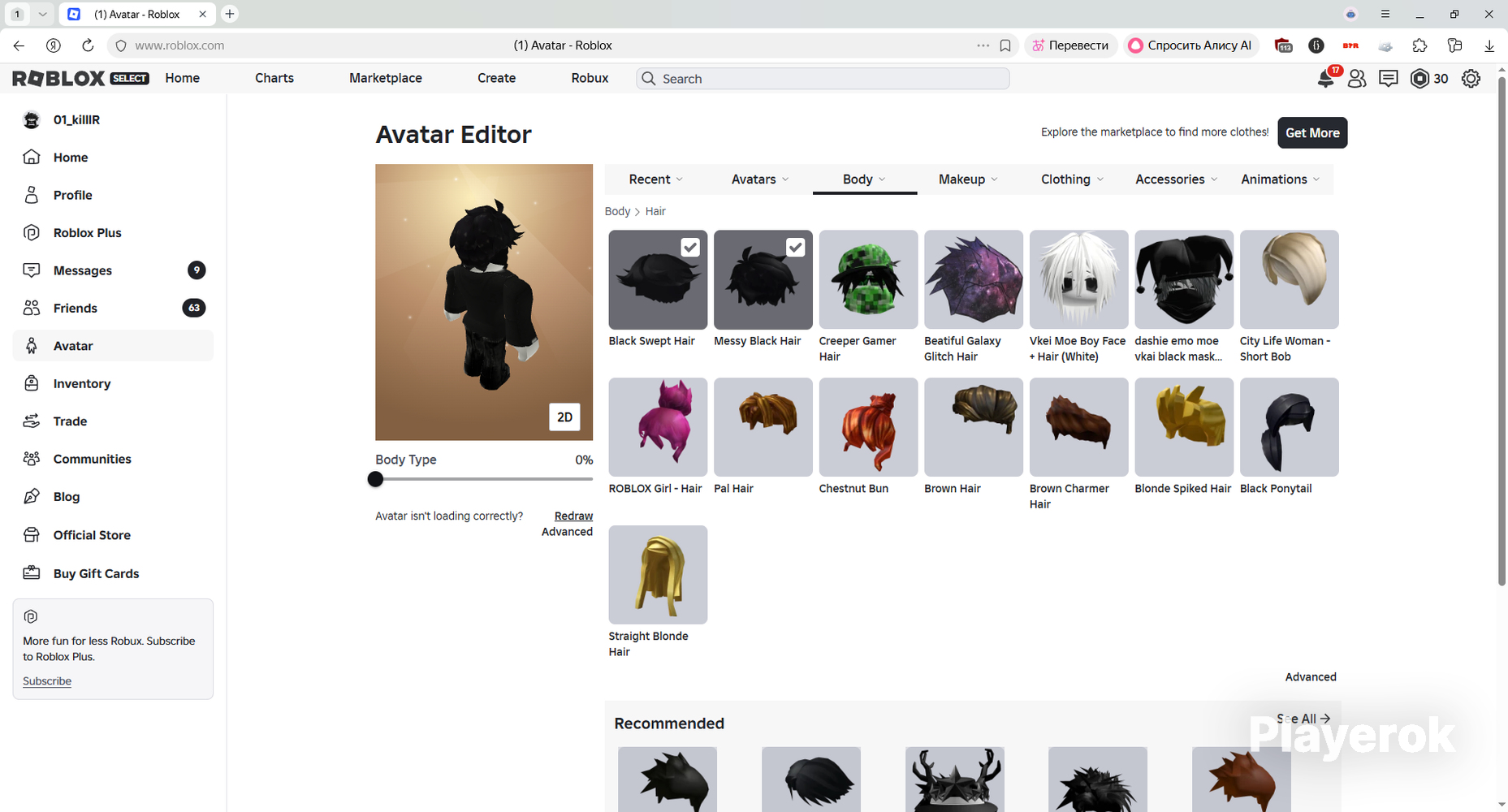The height and width of the screenshot is (812, 1508).
Task: Open the address bar three-dot options
Action: [x=983, y=45]
